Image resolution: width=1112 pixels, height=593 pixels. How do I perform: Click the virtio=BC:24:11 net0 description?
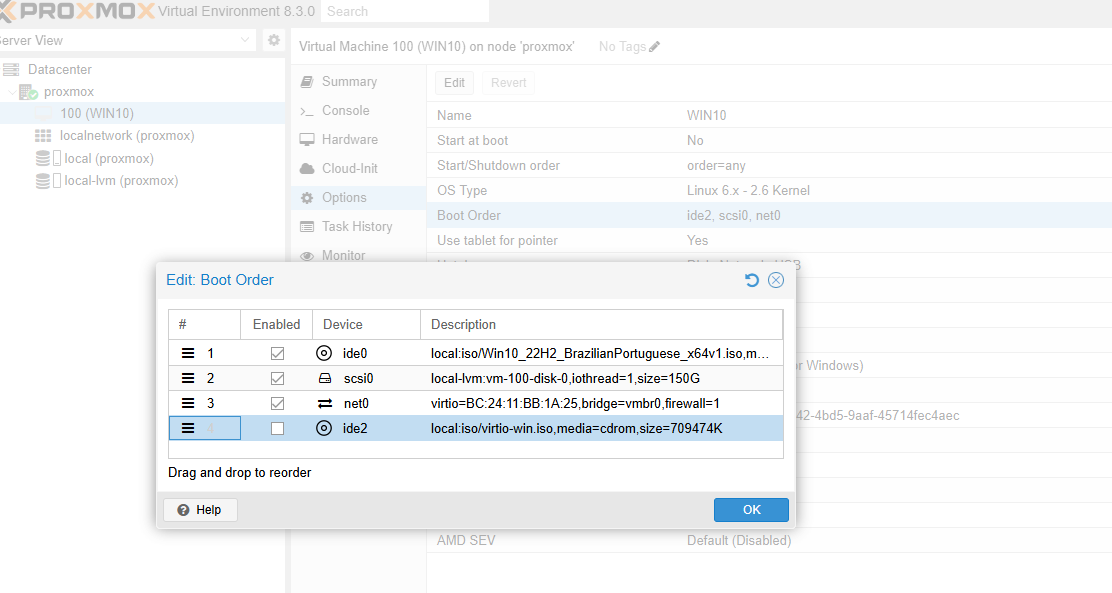pyautogui.click(x=575, y=404)
